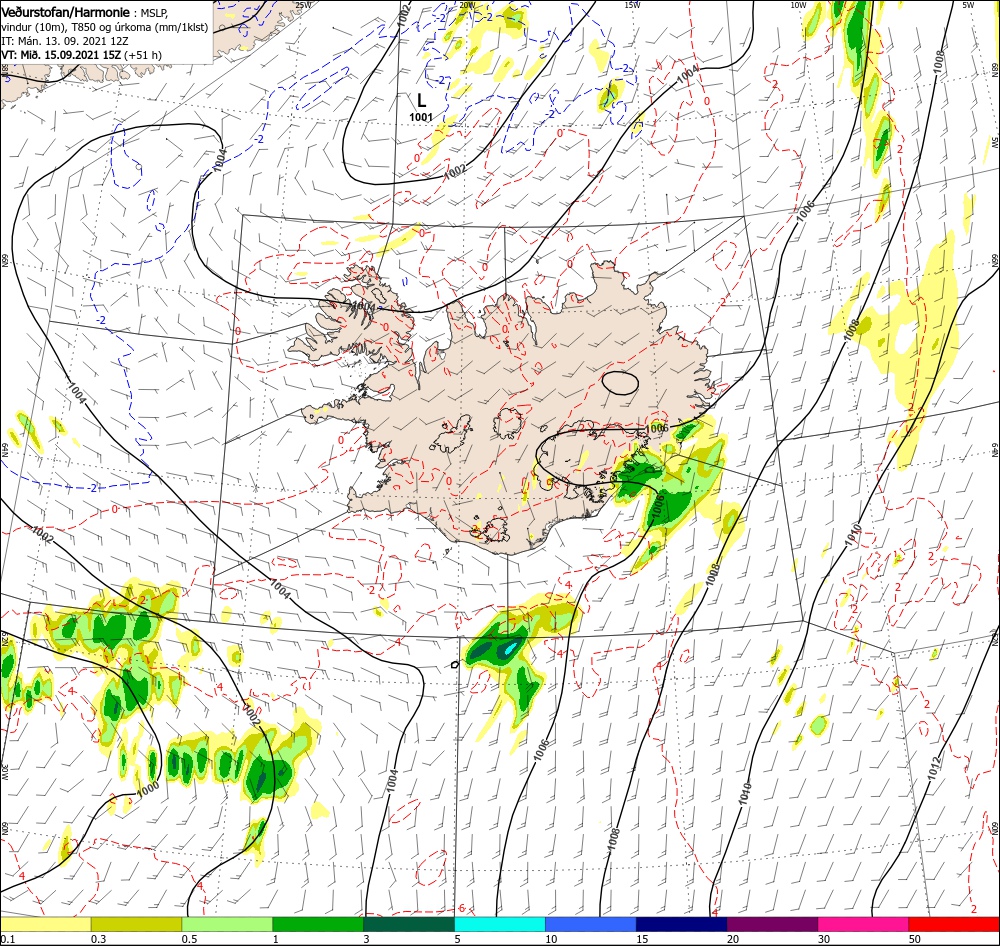The image size is (1000, 946).
Task: Pick the blue 10–15 mm legend swatch
Action: pyautogui.click(x=591, y=924)
